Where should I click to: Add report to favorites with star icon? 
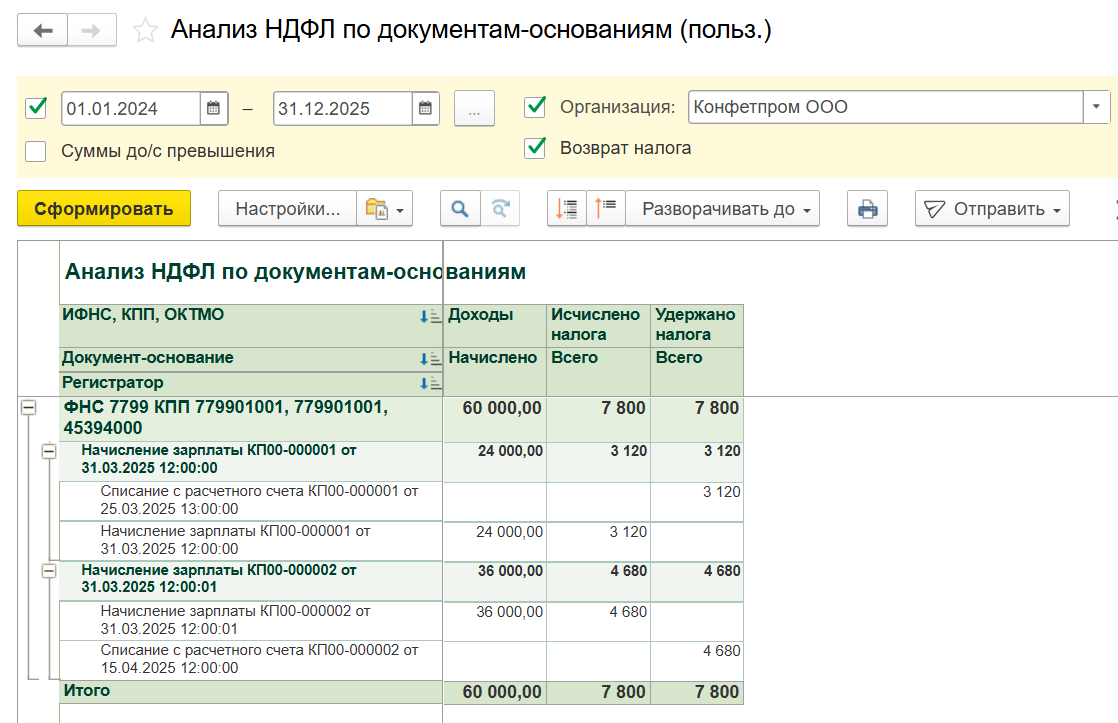tap(145, 30)
